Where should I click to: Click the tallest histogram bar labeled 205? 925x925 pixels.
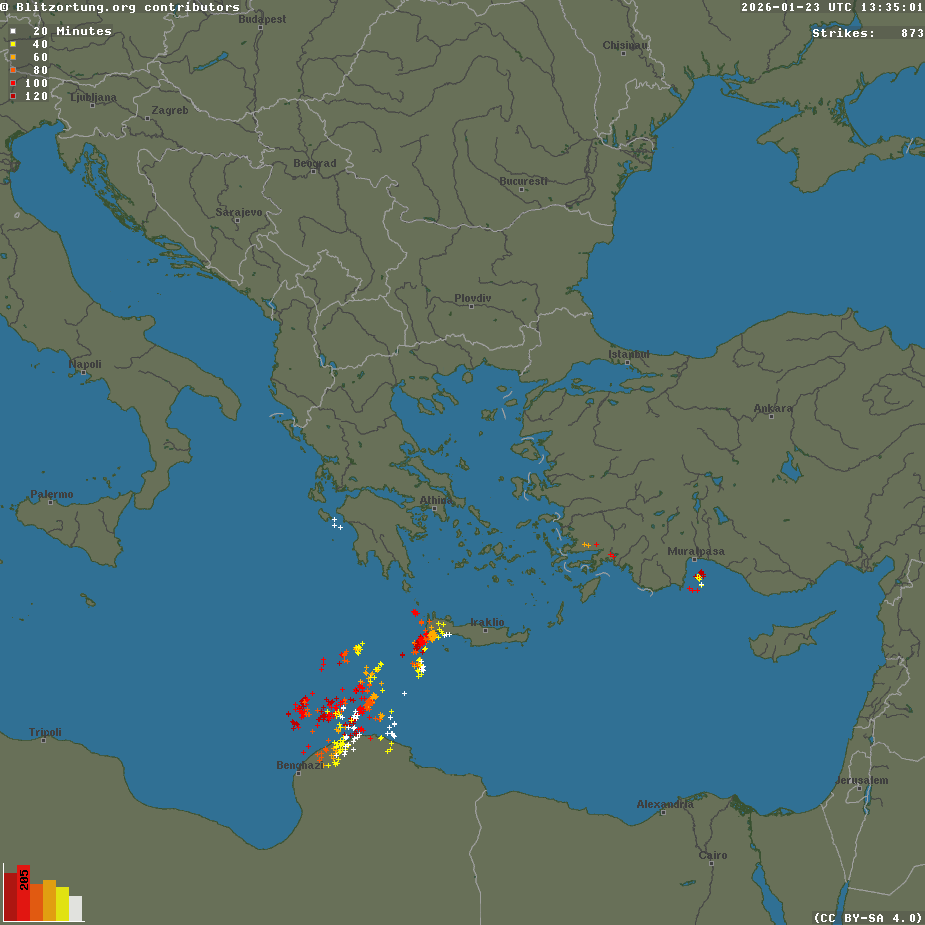pyautogui.click(x=23, y=893)
